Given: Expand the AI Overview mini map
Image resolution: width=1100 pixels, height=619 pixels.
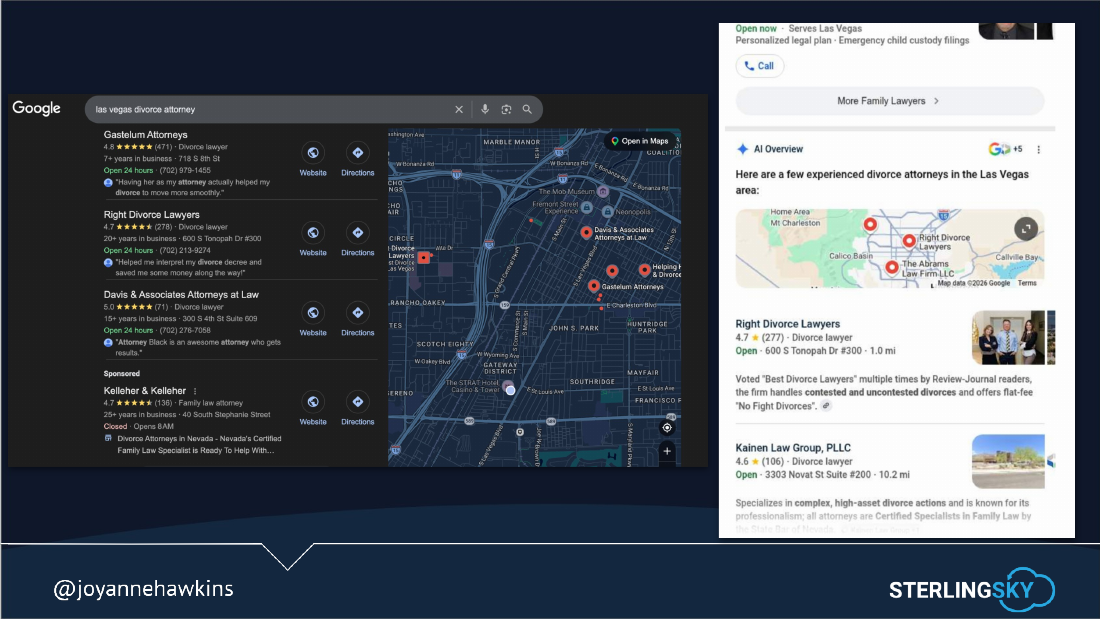Looking at the screenshot, I should point(1026,229).
